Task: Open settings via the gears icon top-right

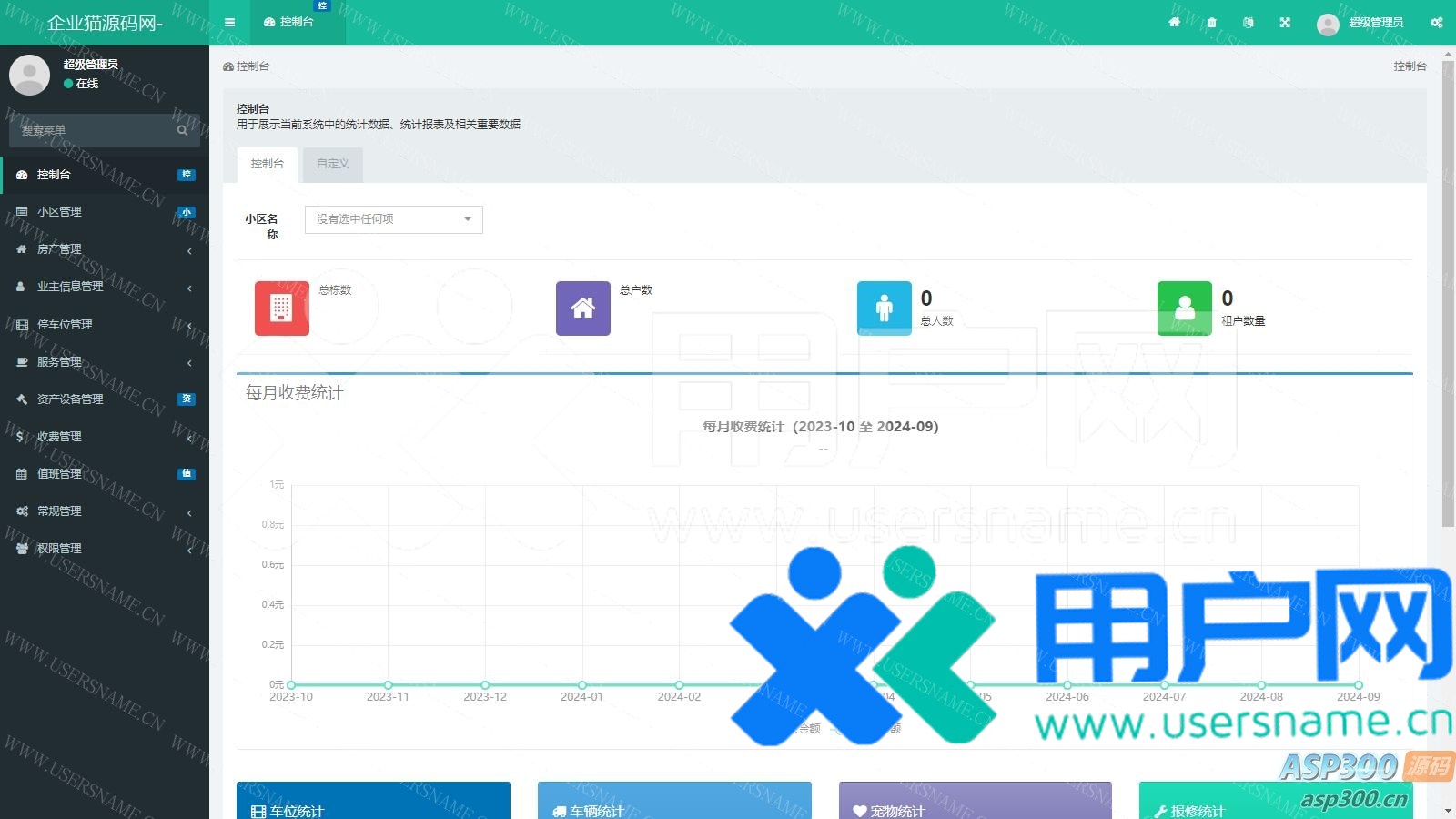Action: pos(1436,23)
